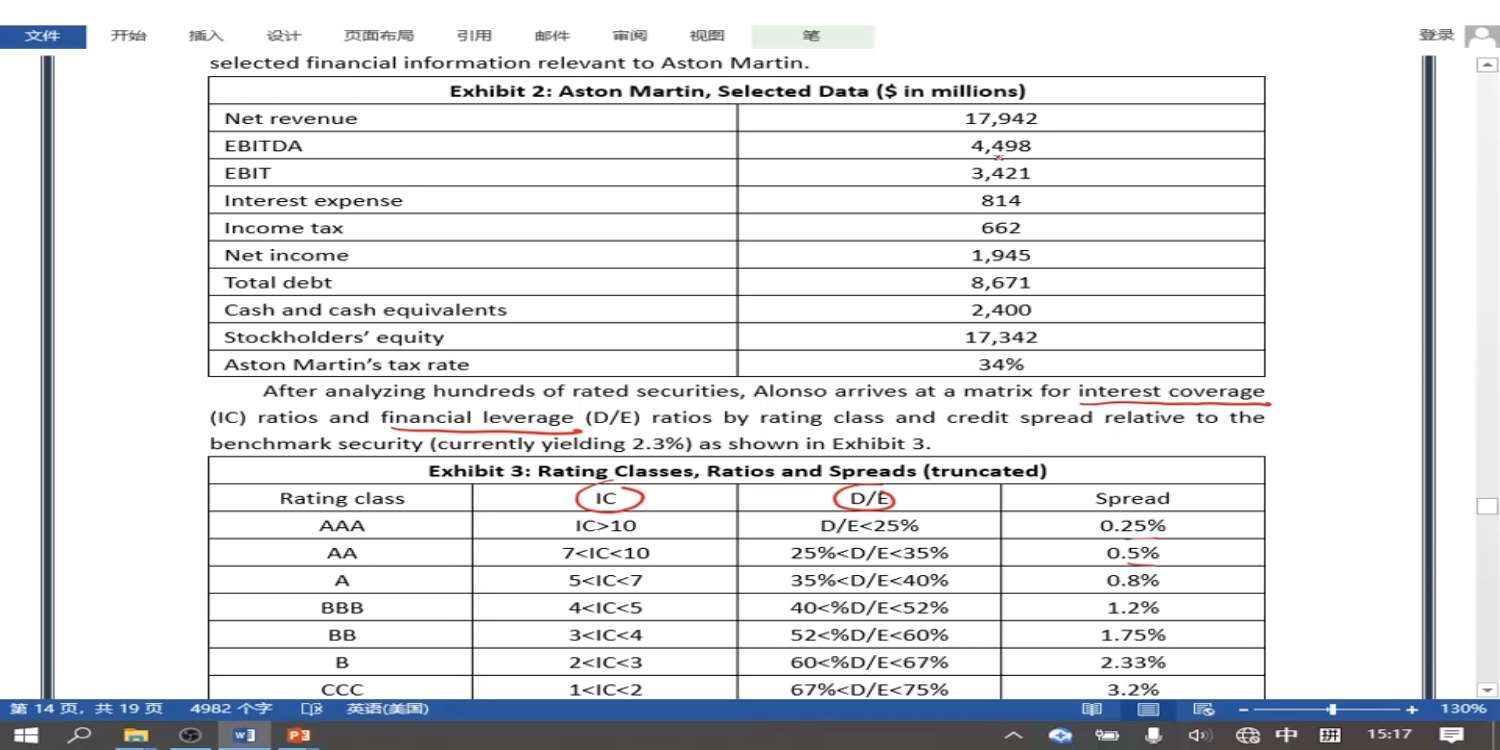Select Print Layout view button
The height and width of the screenshot is (750, 1500).
[1148, 709]
